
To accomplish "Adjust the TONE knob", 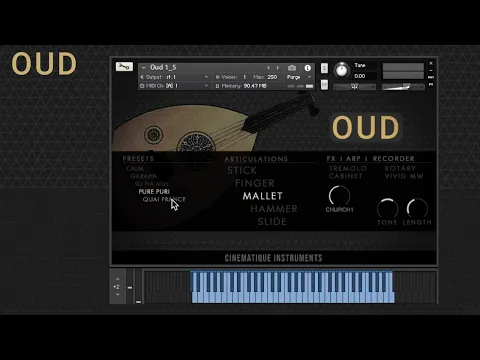I will [387, 208].
